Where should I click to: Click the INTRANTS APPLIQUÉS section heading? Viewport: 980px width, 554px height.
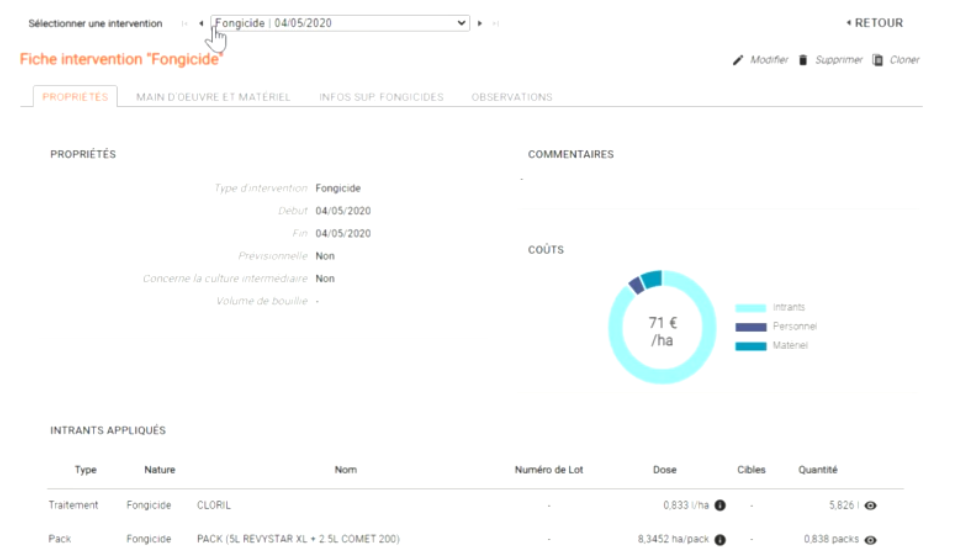click(108, 430)
